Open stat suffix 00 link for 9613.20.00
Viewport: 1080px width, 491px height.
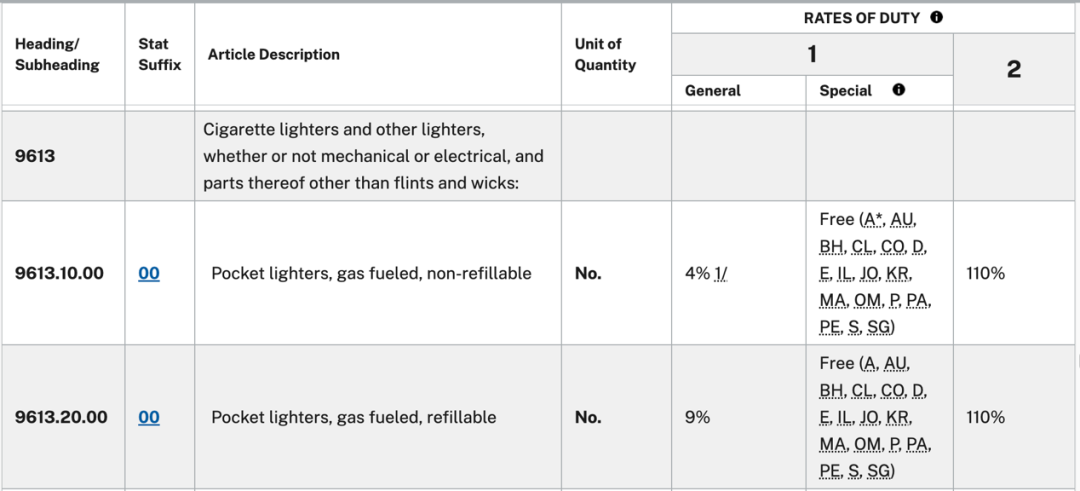pos(149,417)
